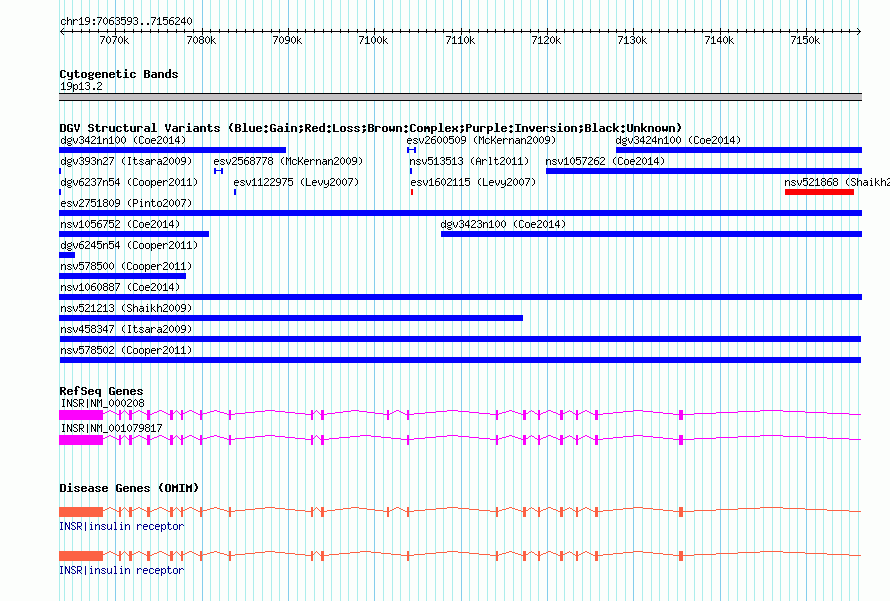Image resolution: width=890 pixels, height=601 pixels.
Task: Click the small red loss marker under esv1602115
Action: [x=412, y=192]
